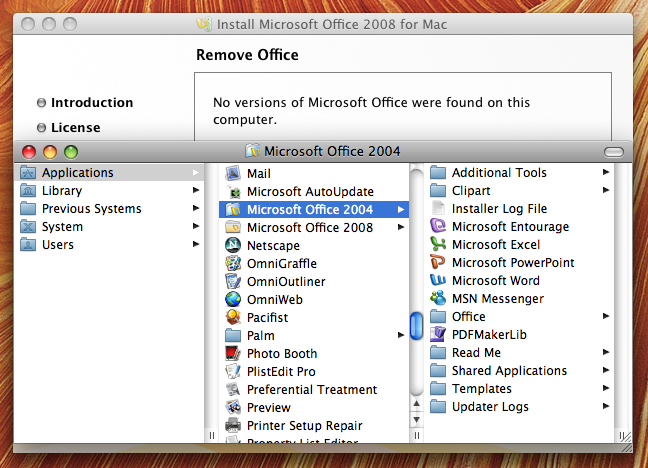Click the Pacifist icon
The image size is (648, 468).
(233, 318)
